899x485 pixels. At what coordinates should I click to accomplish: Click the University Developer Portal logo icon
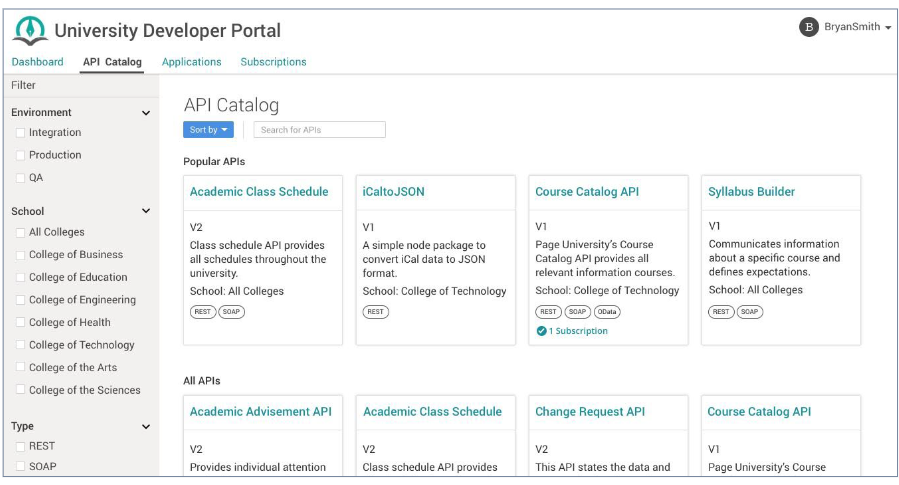click(30, 30)
